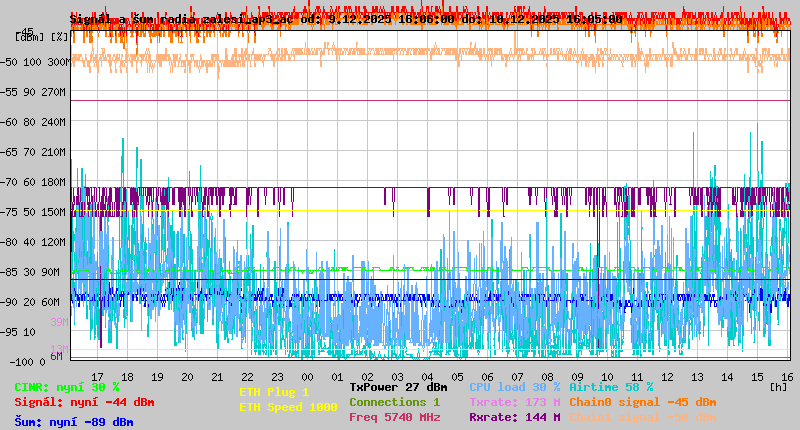800x430 pixels.
Task: Click the Chain0 signal -45 dBm legend label
Action: coord(641,402)
